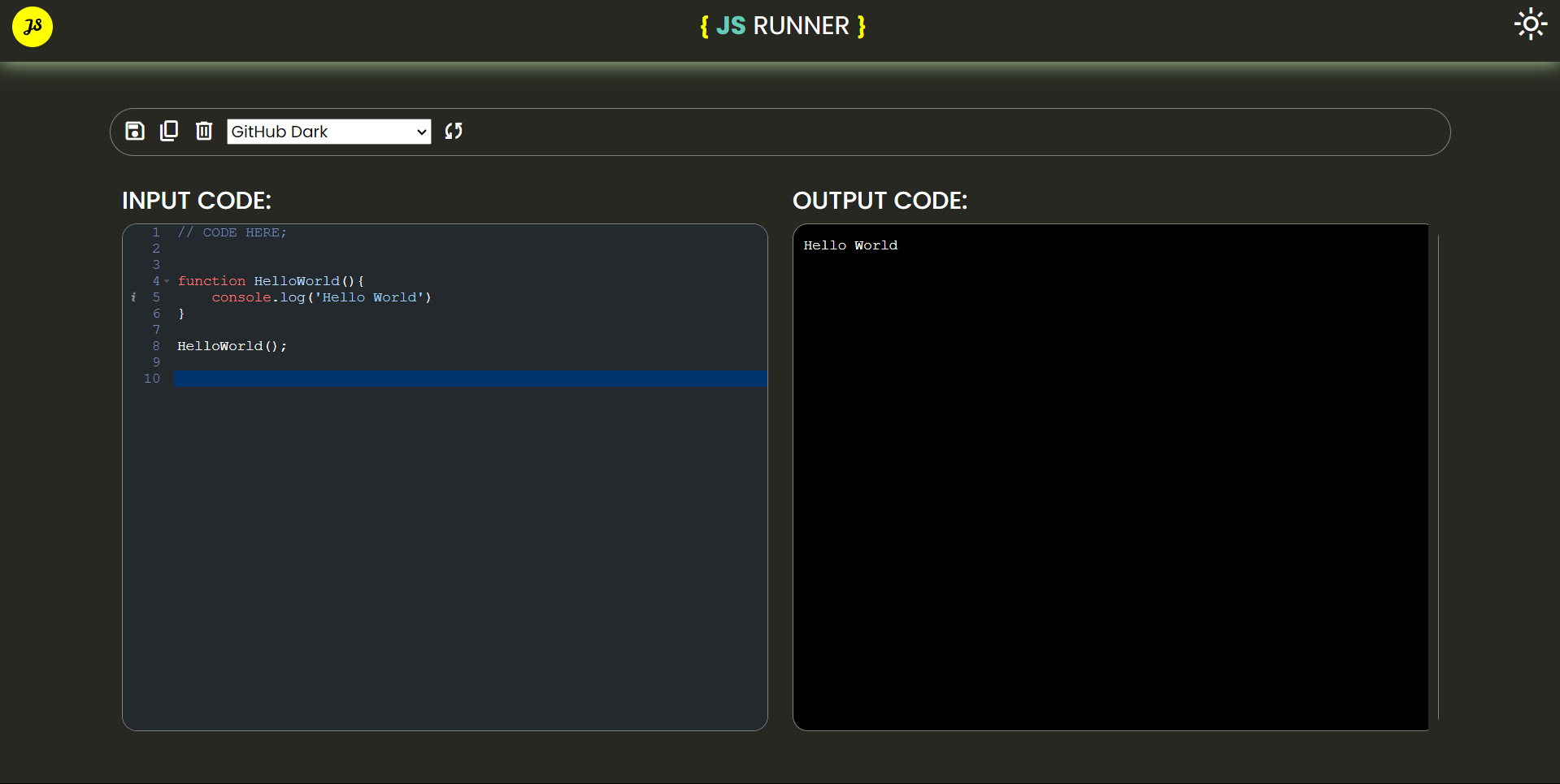Click the INPUT CODE heading

pos(197,201)
